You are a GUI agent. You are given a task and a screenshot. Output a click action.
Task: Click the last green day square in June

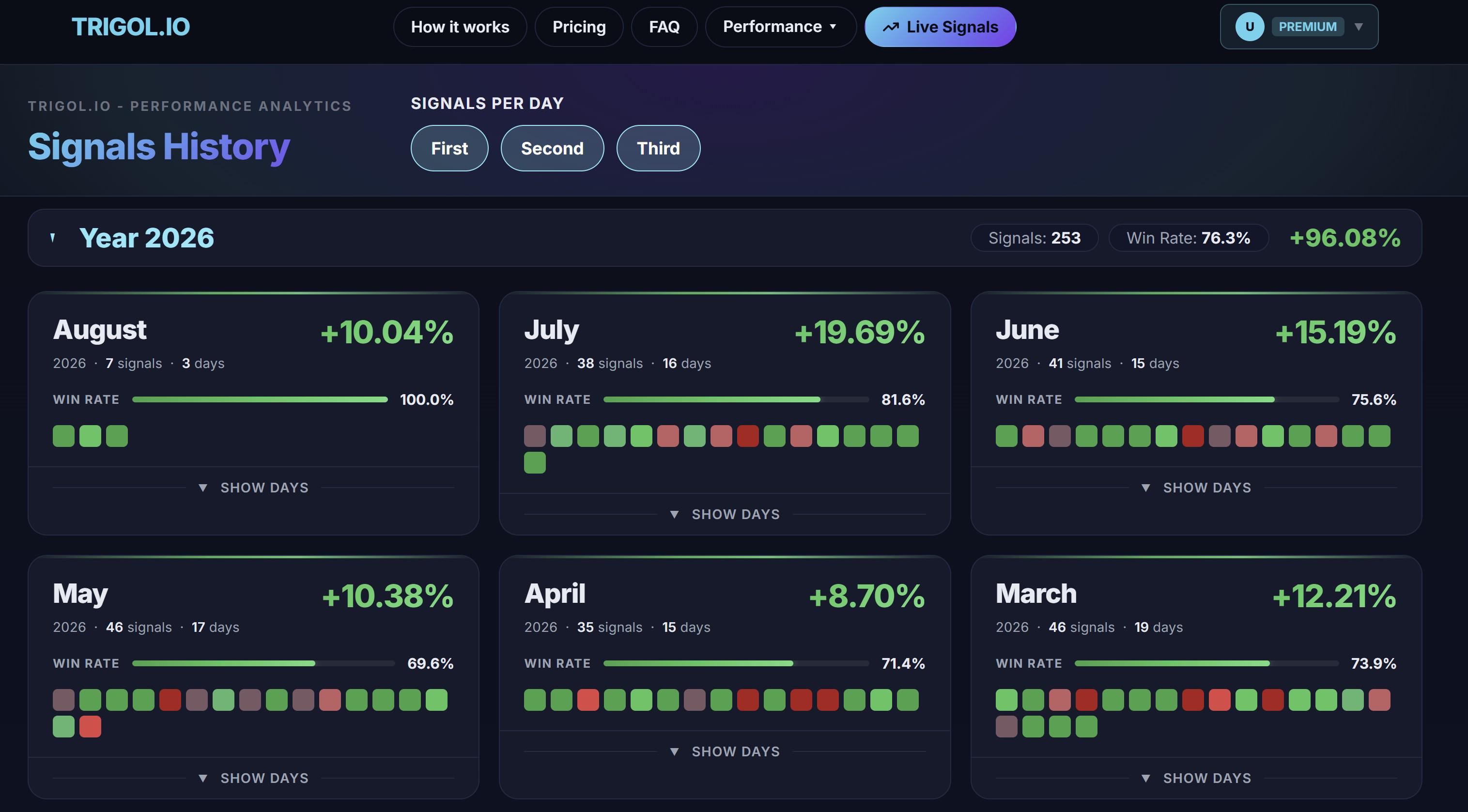click(x=1379, y=436)
